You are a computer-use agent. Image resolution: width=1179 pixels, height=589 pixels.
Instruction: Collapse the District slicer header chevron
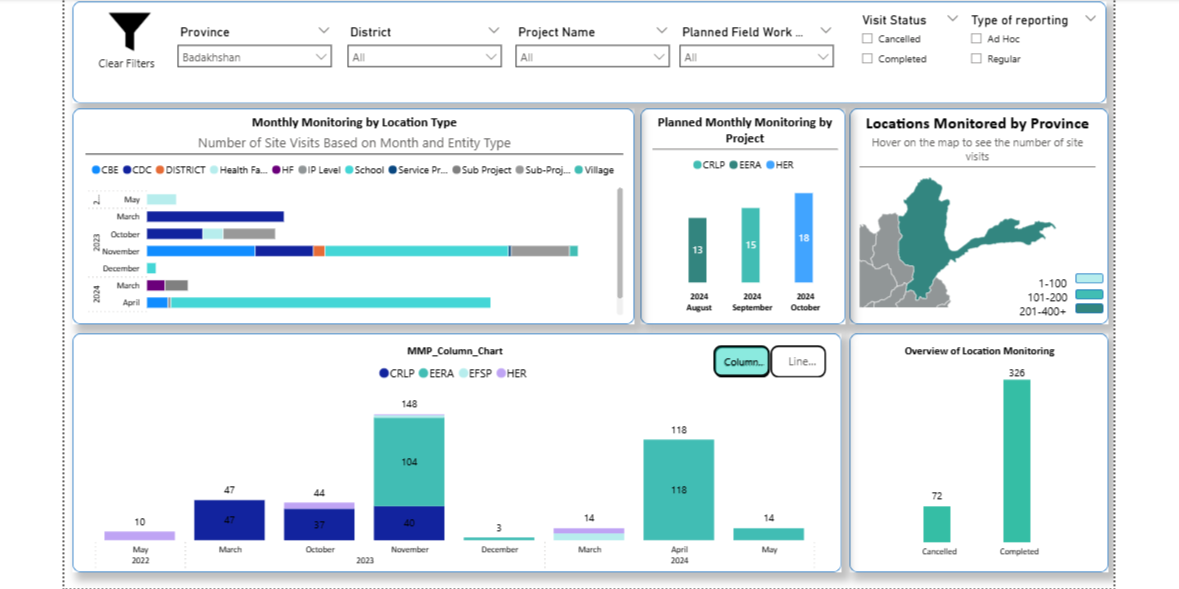tap(494, 31)
